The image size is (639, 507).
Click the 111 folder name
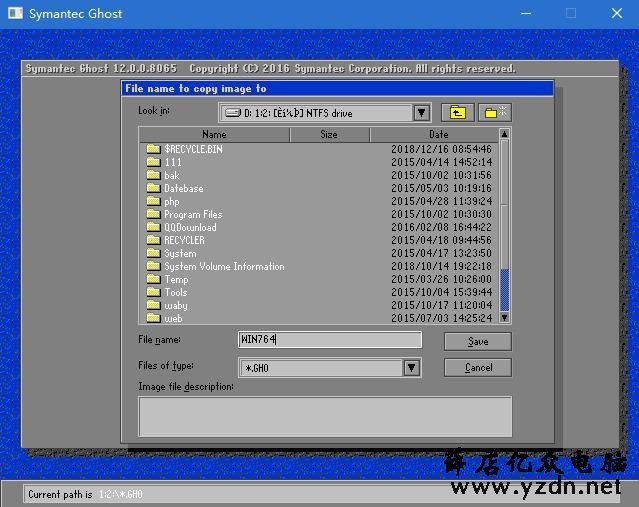tap(173, 162)
